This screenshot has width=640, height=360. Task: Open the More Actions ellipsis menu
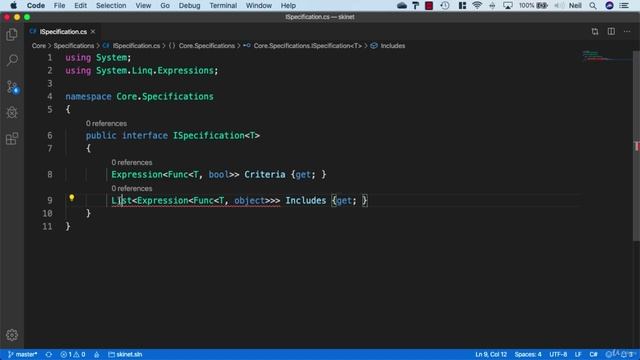[x=627, y=31]
